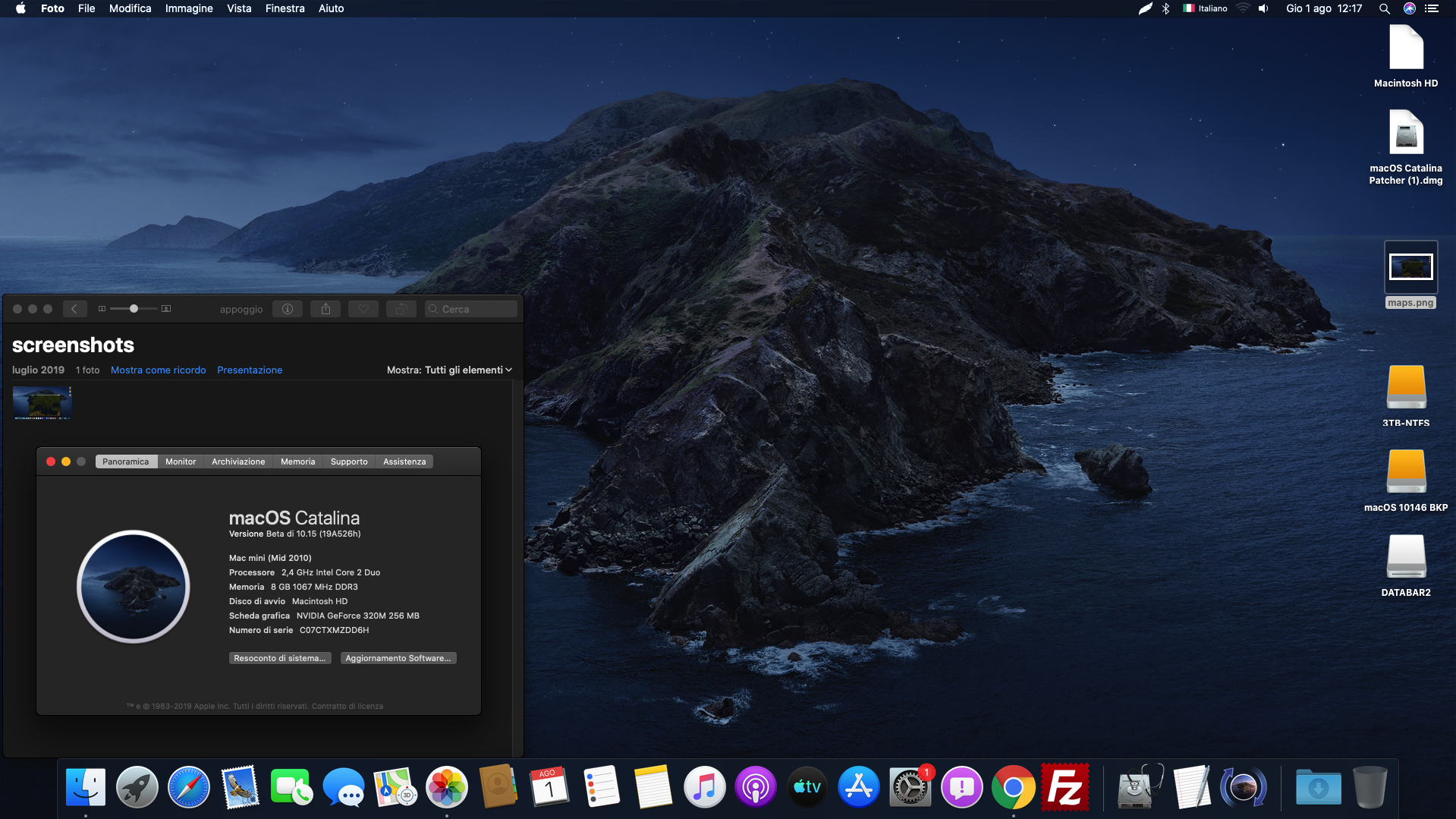Open the Vista menu

[x=239, y=8]
